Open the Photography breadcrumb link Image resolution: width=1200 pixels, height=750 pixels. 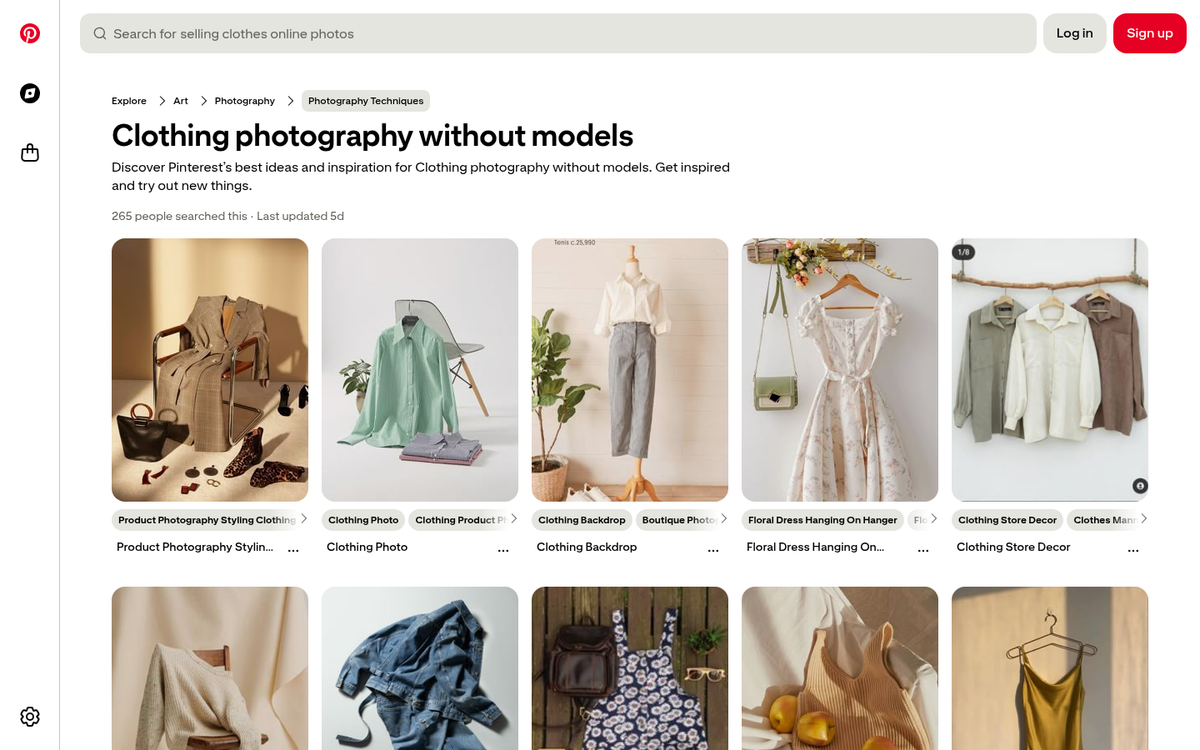click(244, 100)
